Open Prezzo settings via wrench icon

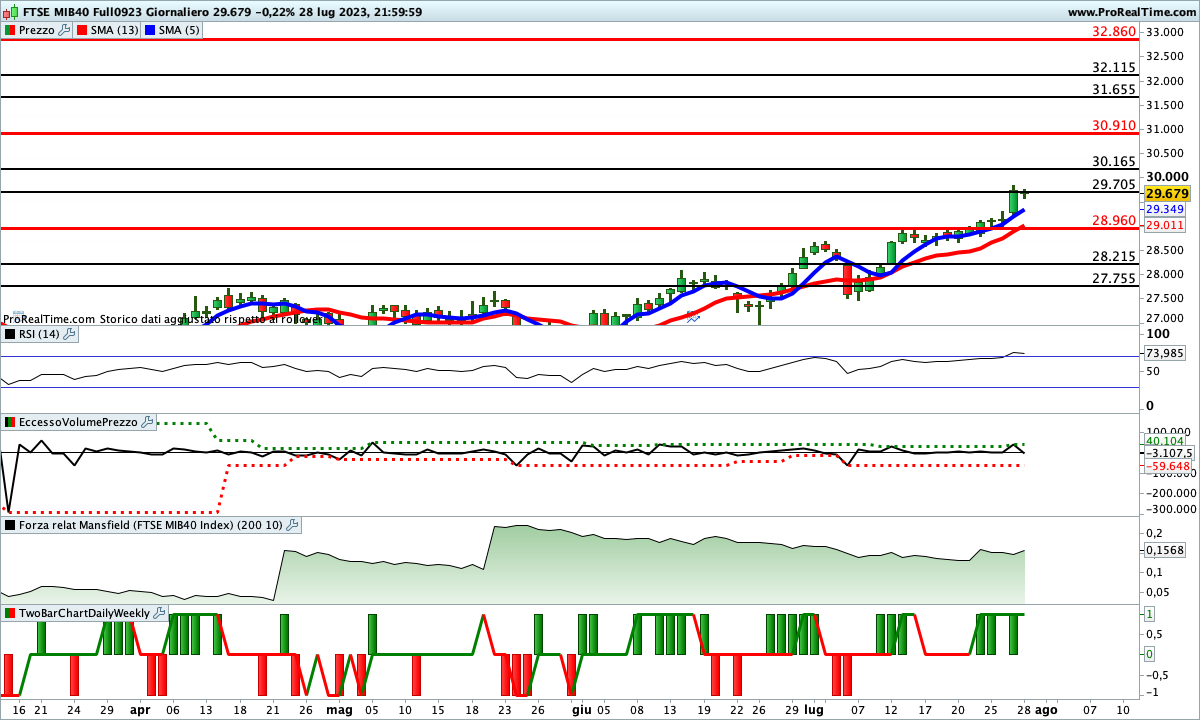point(65,30)
